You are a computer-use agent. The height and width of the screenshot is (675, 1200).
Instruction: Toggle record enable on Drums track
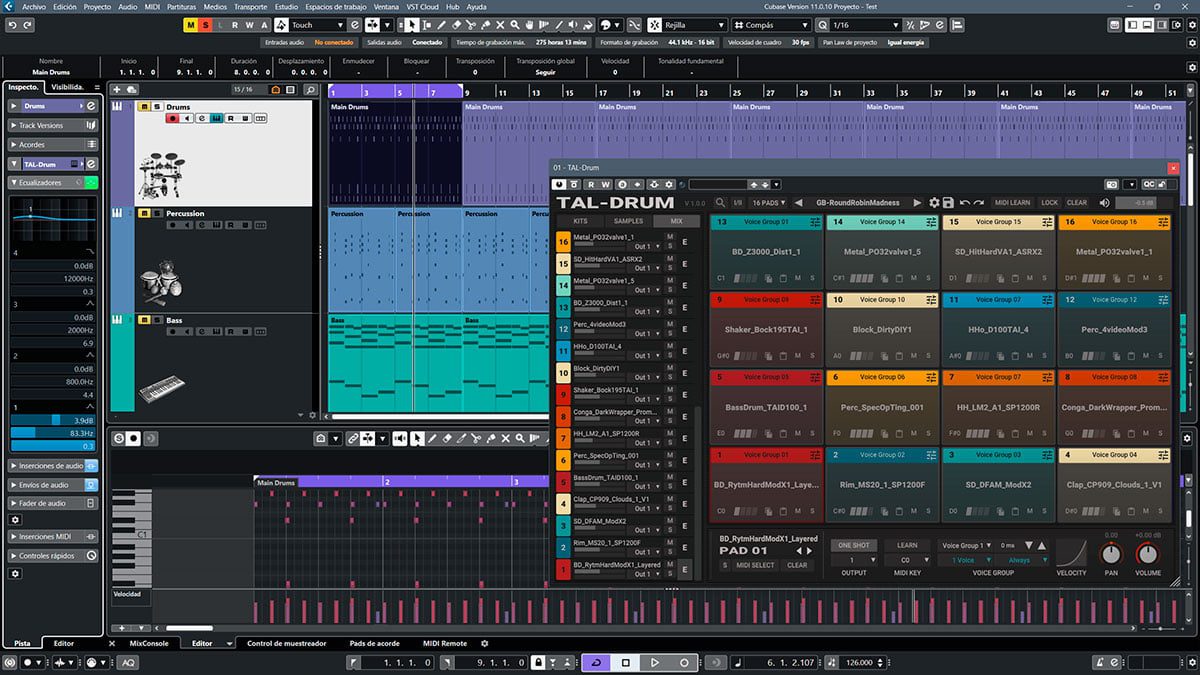(x=172, y=118)
